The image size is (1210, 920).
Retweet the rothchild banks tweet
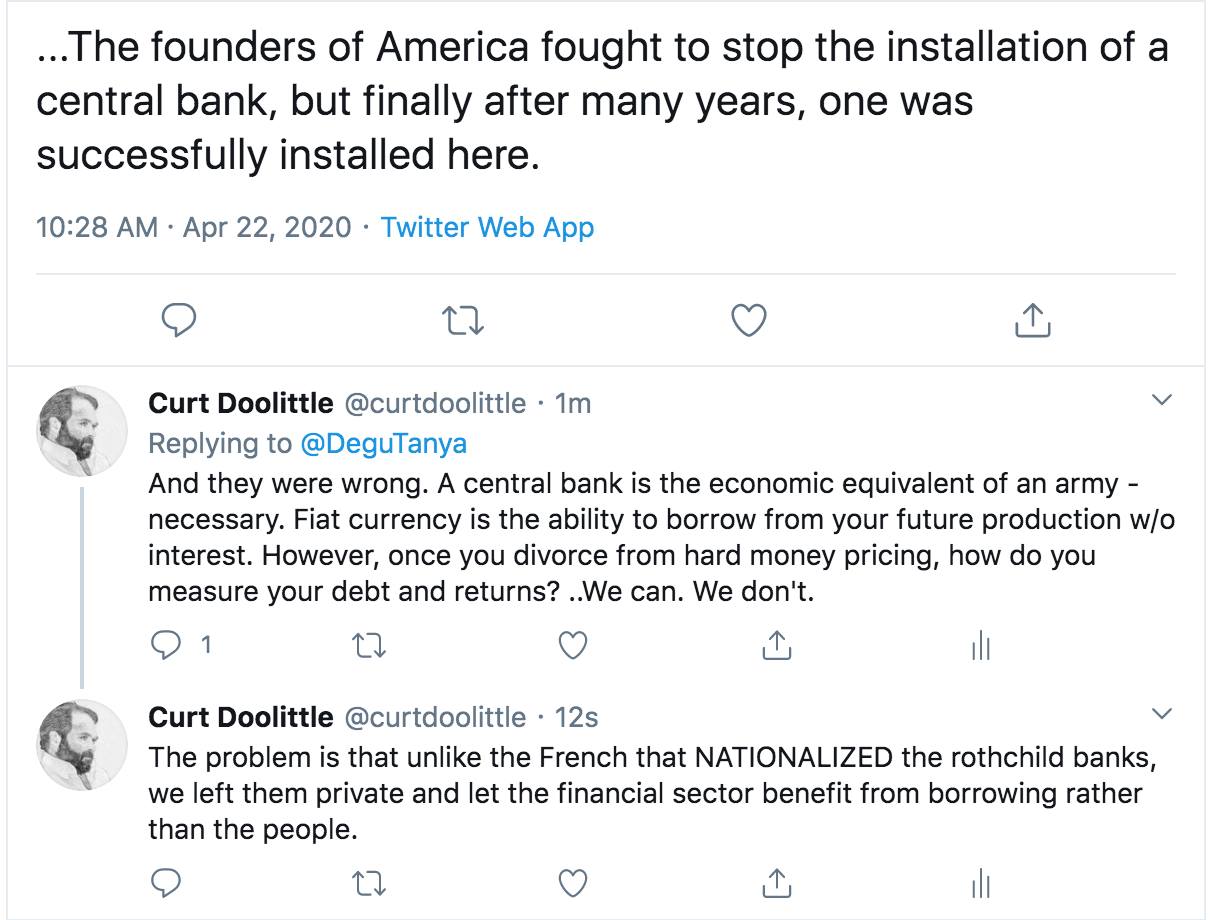[x=369, y=881]
